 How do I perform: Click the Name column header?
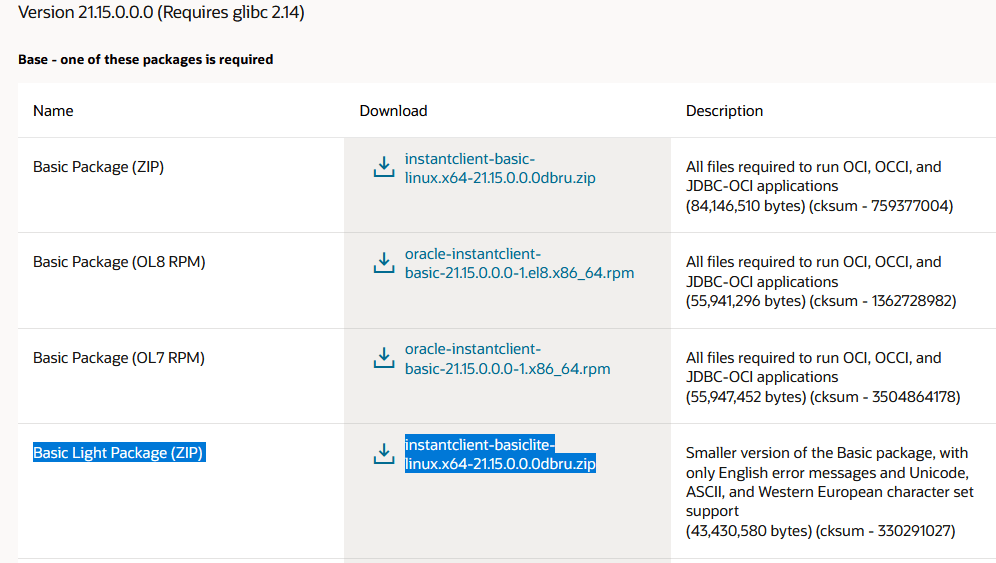pyautogui.click(x=53, y=111)
